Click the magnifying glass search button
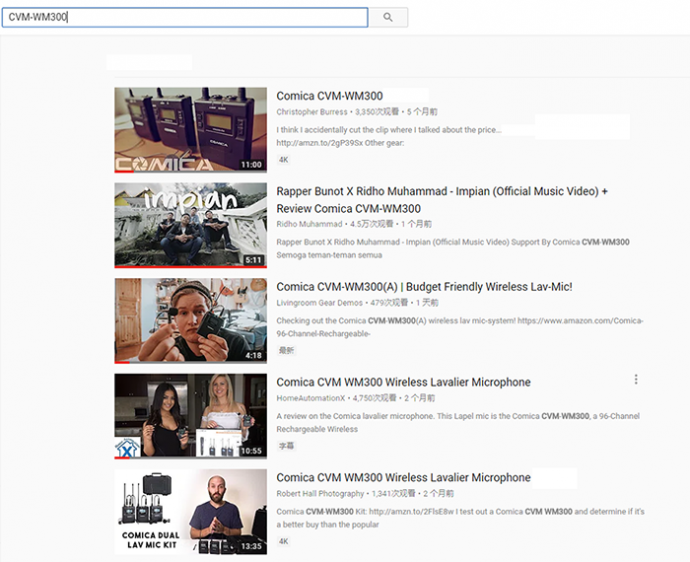 pyautogui.click(x=388, y=17)
